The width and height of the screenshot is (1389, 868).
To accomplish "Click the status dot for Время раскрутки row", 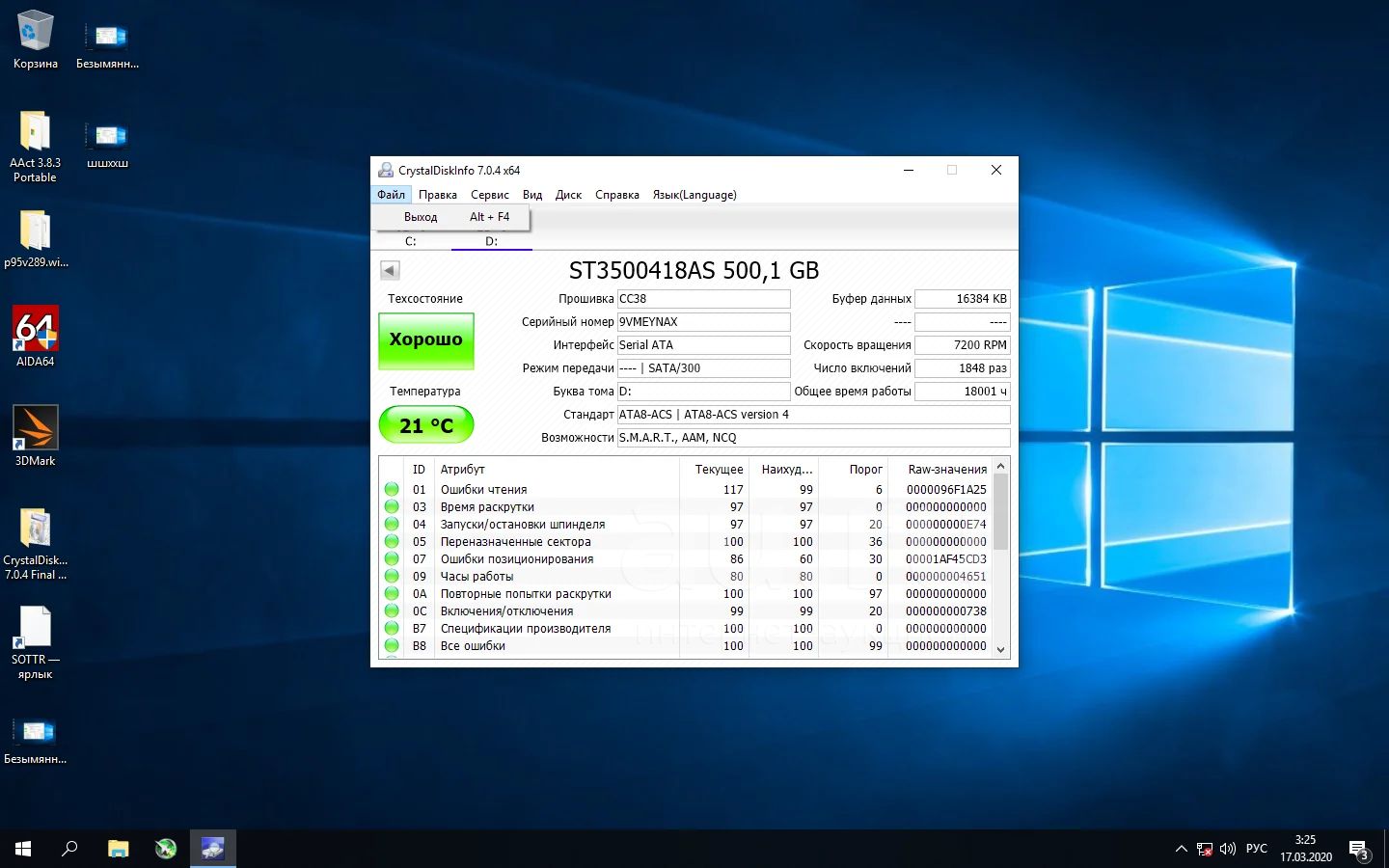I will point(392,506).
